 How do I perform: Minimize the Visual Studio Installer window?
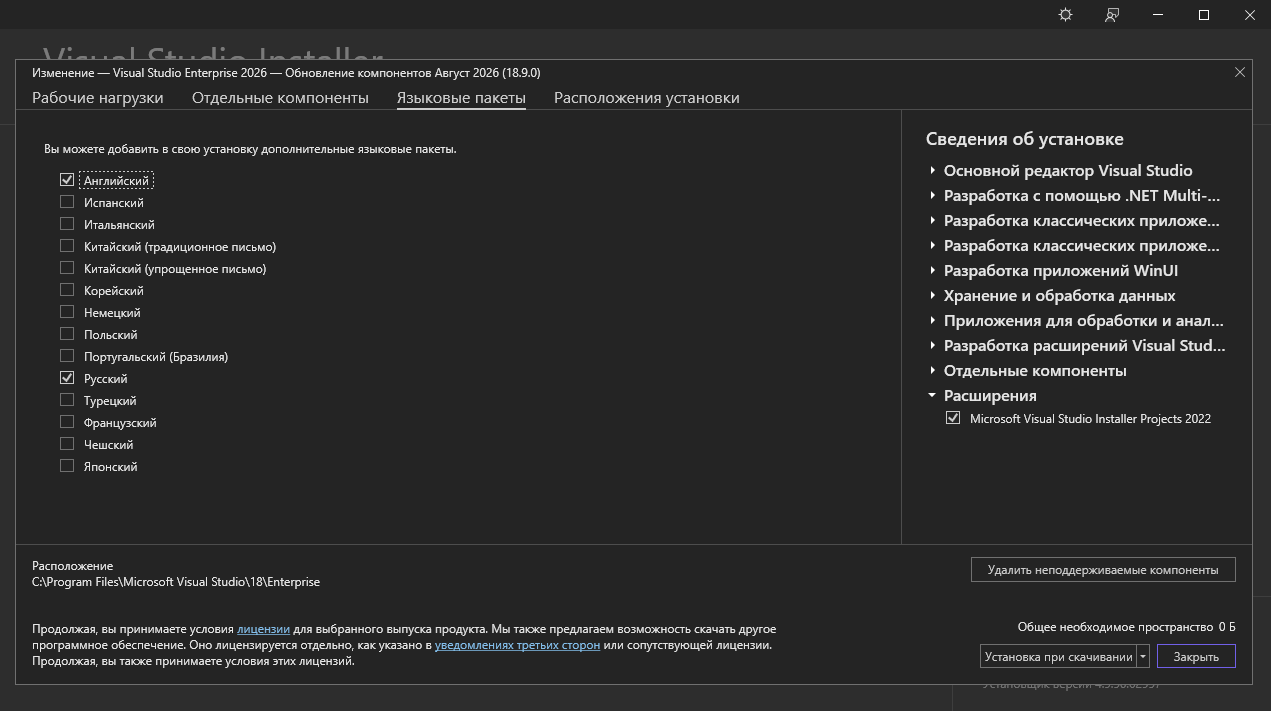pyautogui.click(x=1158, y=15)
